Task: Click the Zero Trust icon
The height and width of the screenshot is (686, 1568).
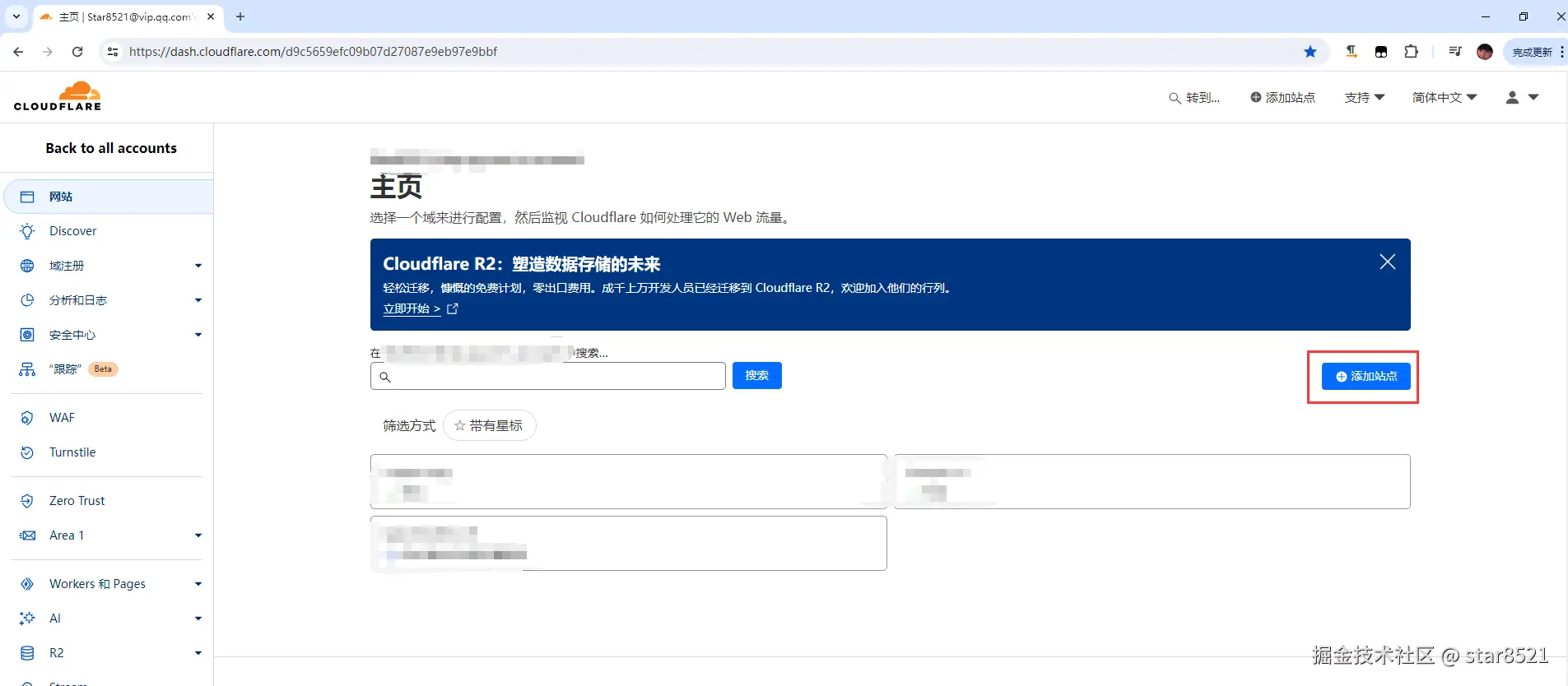Action: coord(27,501)
